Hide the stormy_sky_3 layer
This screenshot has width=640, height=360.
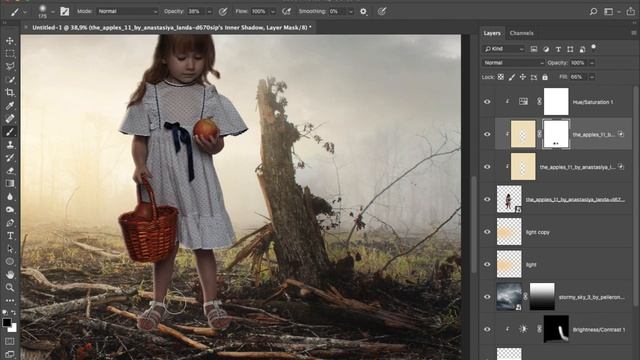click(487, 297)
